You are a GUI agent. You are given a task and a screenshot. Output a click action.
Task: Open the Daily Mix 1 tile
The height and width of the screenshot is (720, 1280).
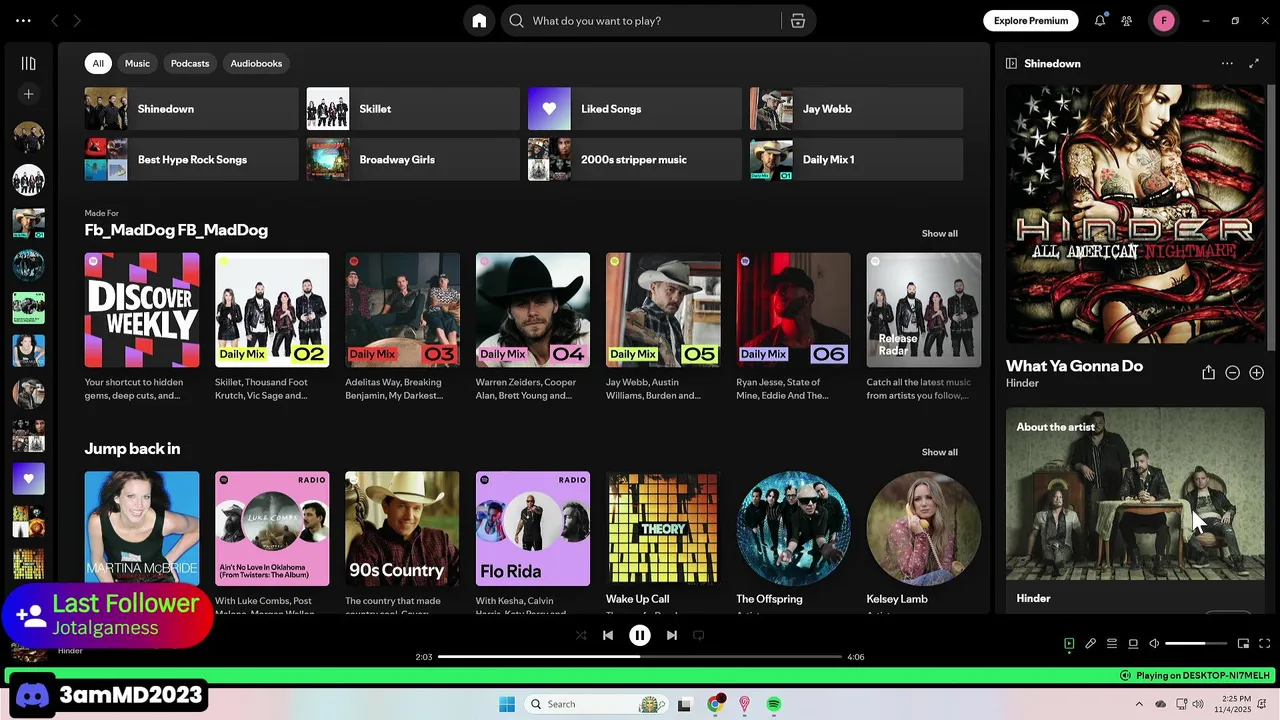(857, 160)
